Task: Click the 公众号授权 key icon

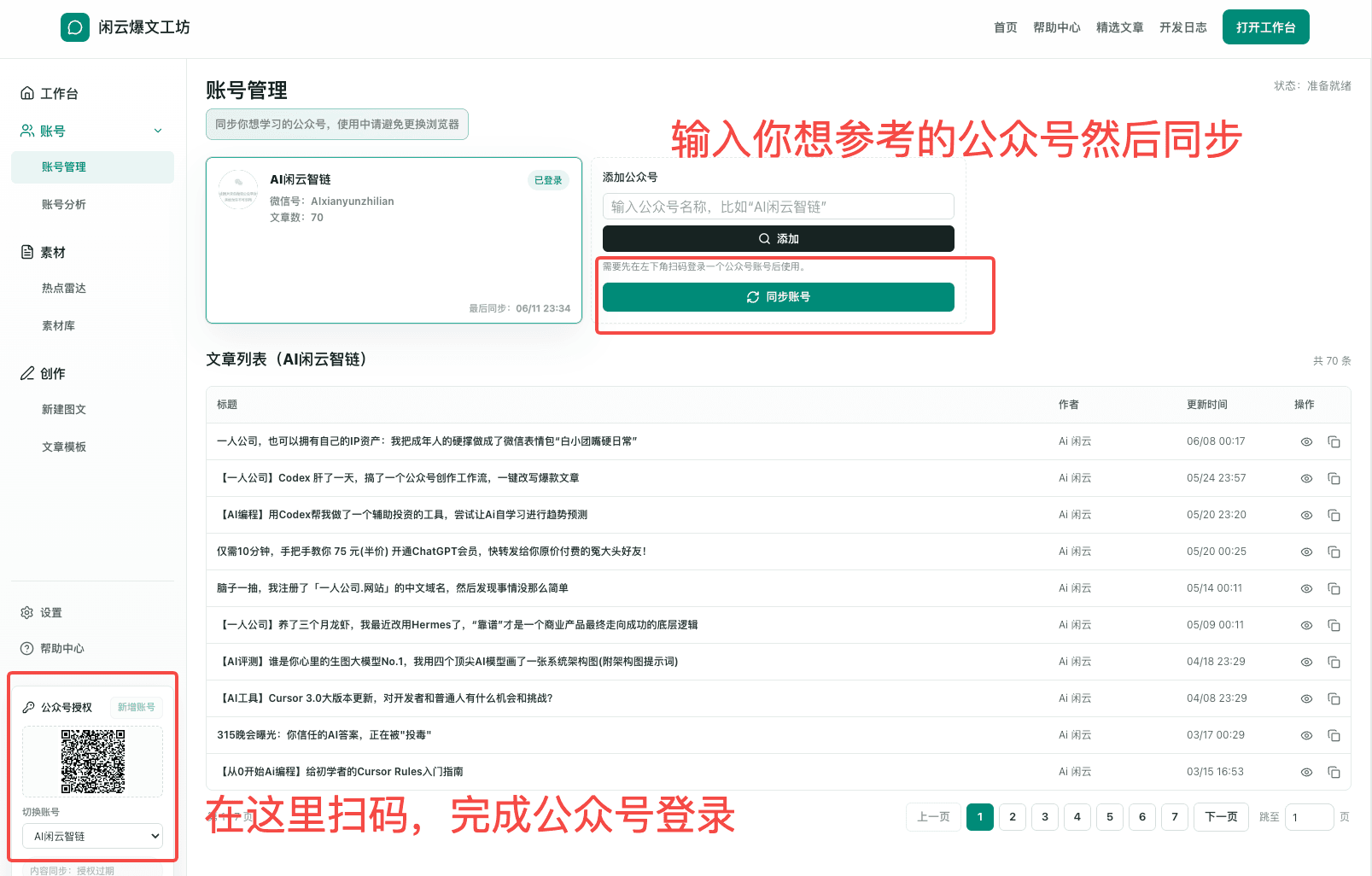Action: coord(29,707)
